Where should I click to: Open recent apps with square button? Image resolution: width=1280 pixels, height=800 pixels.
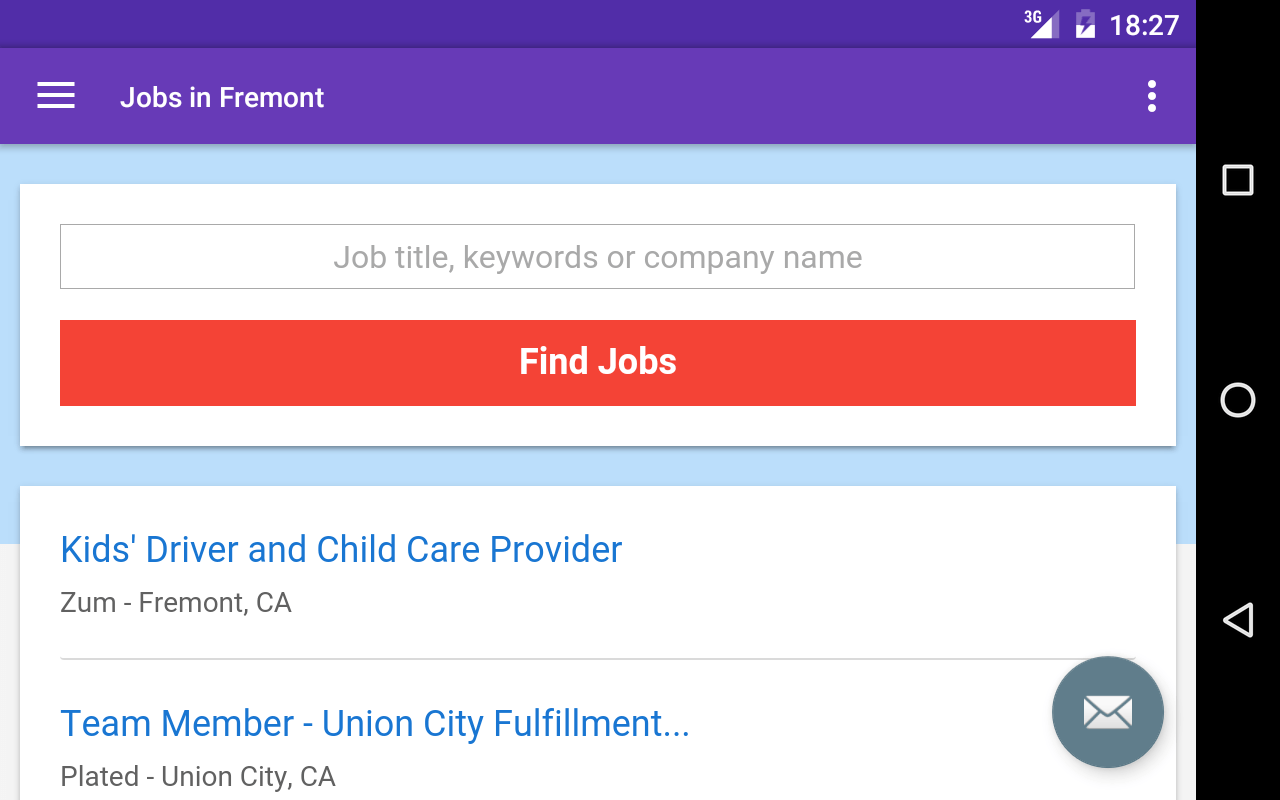click(1238, 180)
